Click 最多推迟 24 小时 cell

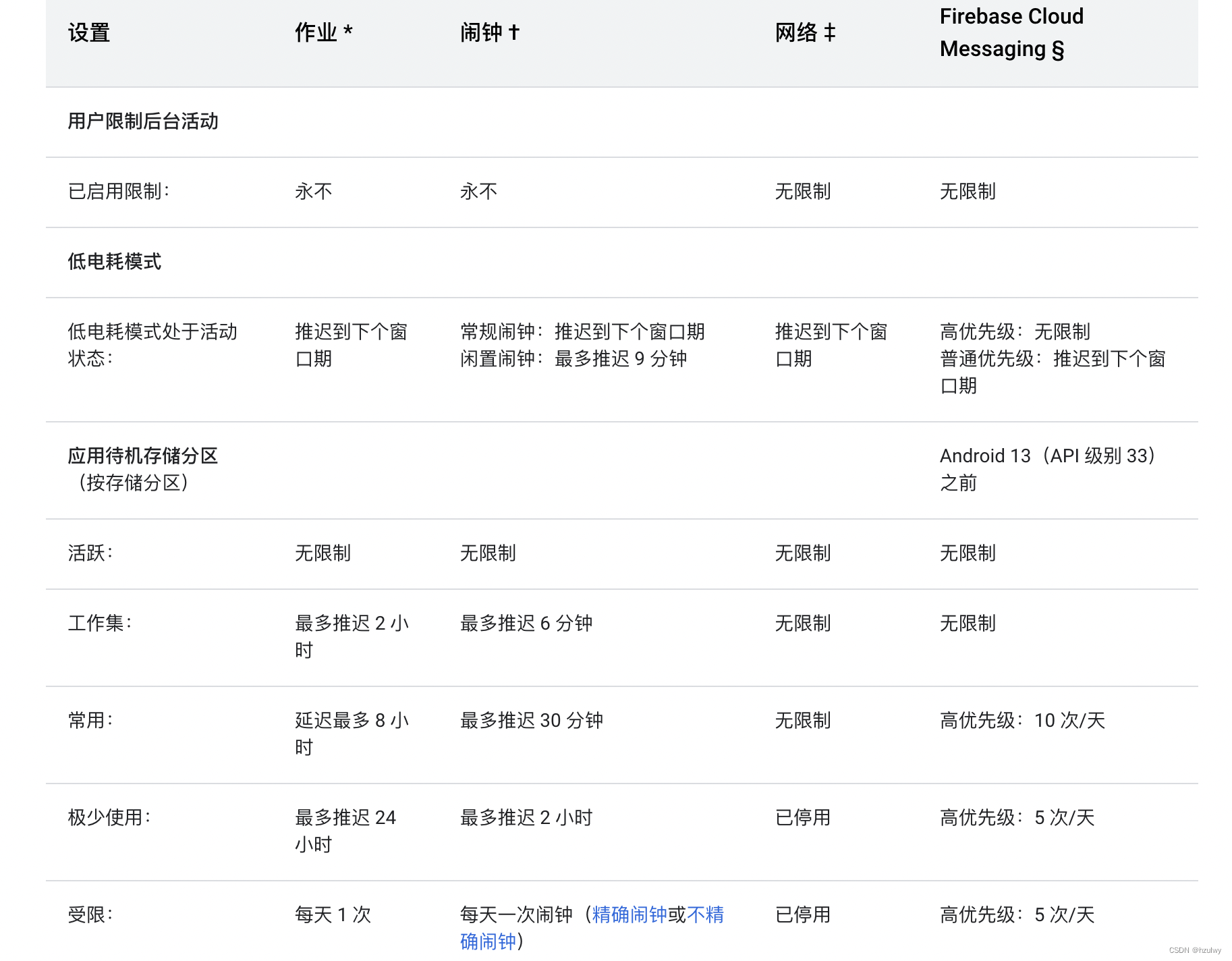(345, 831)
